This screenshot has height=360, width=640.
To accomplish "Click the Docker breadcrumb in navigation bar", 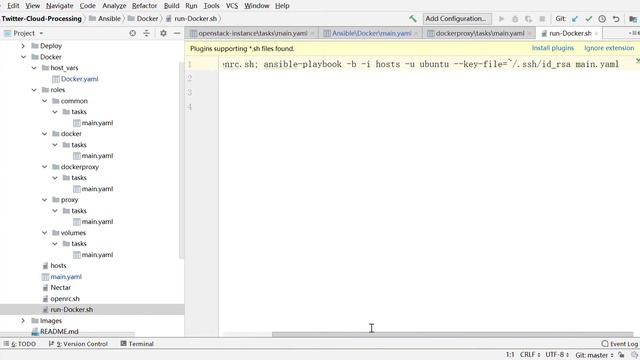I will coord(143,19).
